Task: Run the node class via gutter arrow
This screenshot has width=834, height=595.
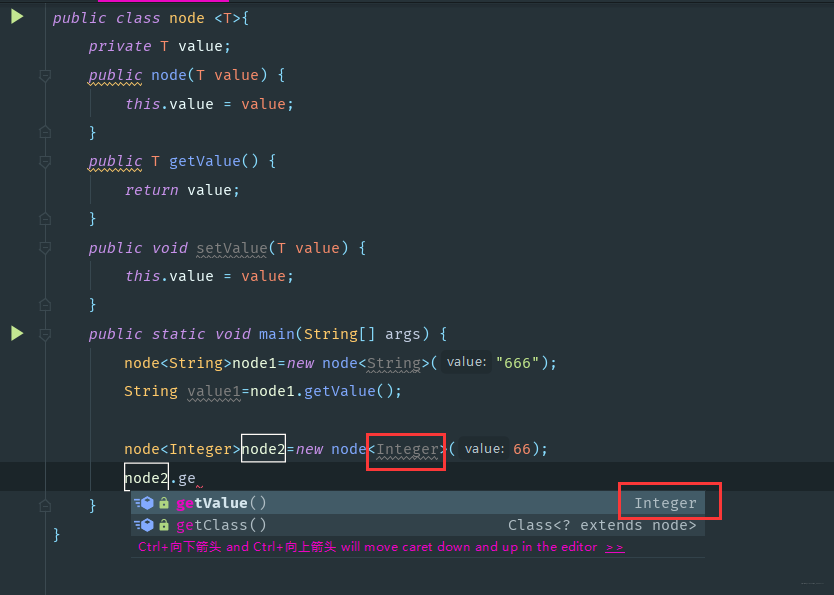Action: coord(17,17)
